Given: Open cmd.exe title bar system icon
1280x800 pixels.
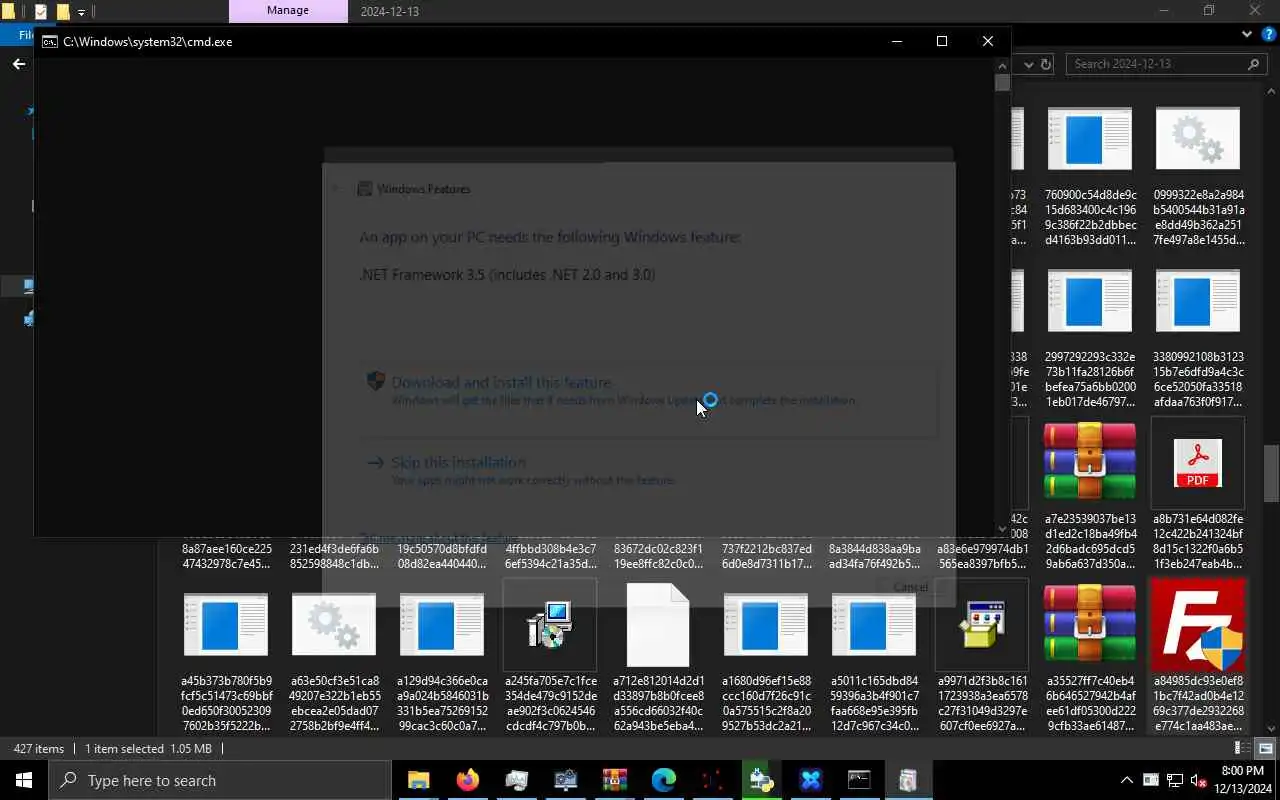Looking at the screenshot, I should pos(49,41).
